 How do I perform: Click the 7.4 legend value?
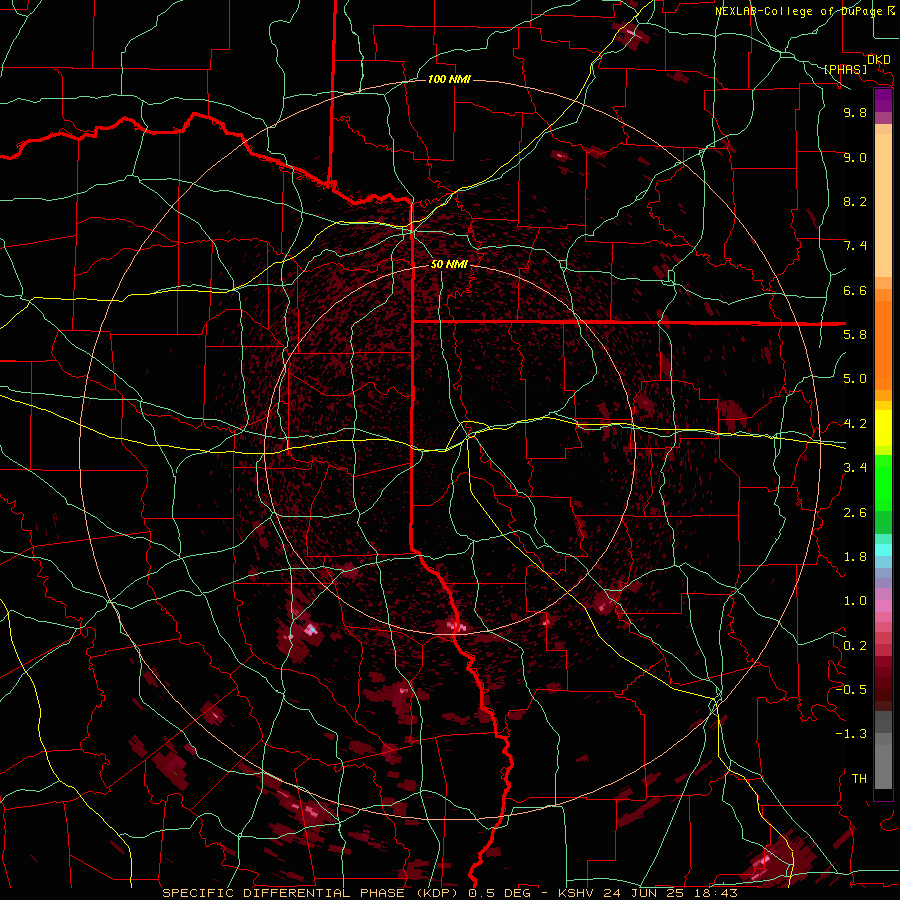point(855,246)
